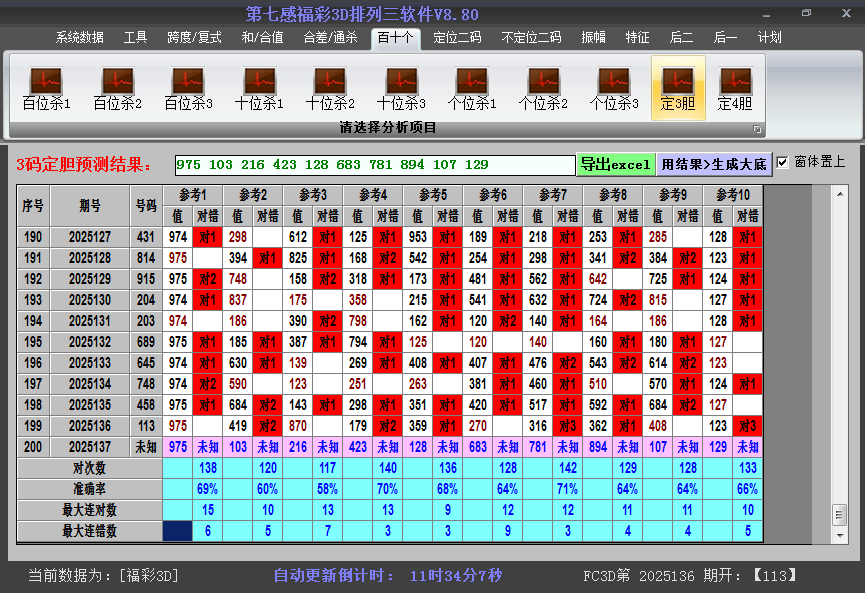
Task: Expand the ribbon group launcher corner icon
Action: (x=757, y=129)
